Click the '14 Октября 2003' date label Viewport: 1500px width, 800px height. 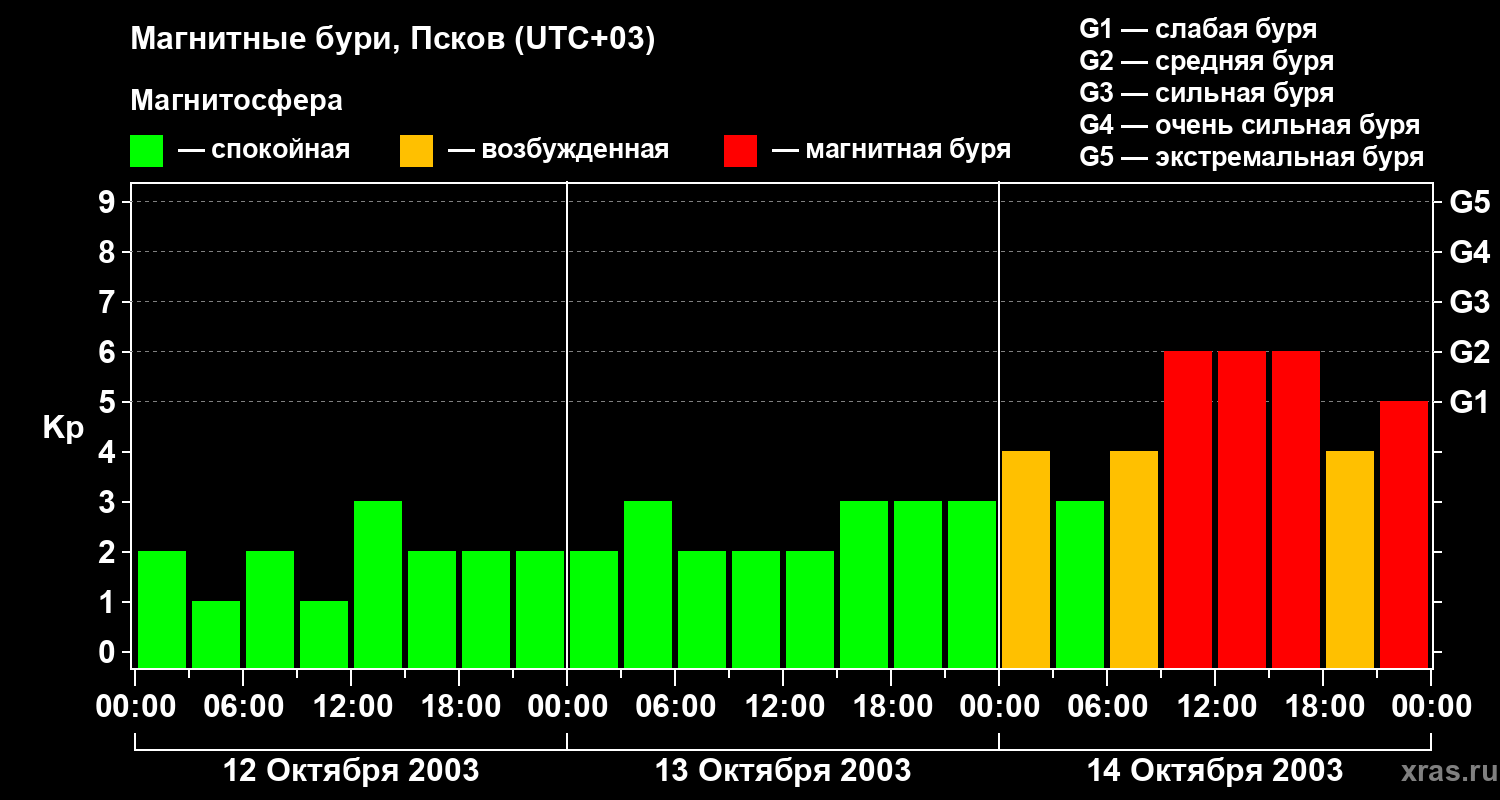tap(1214, 771)
